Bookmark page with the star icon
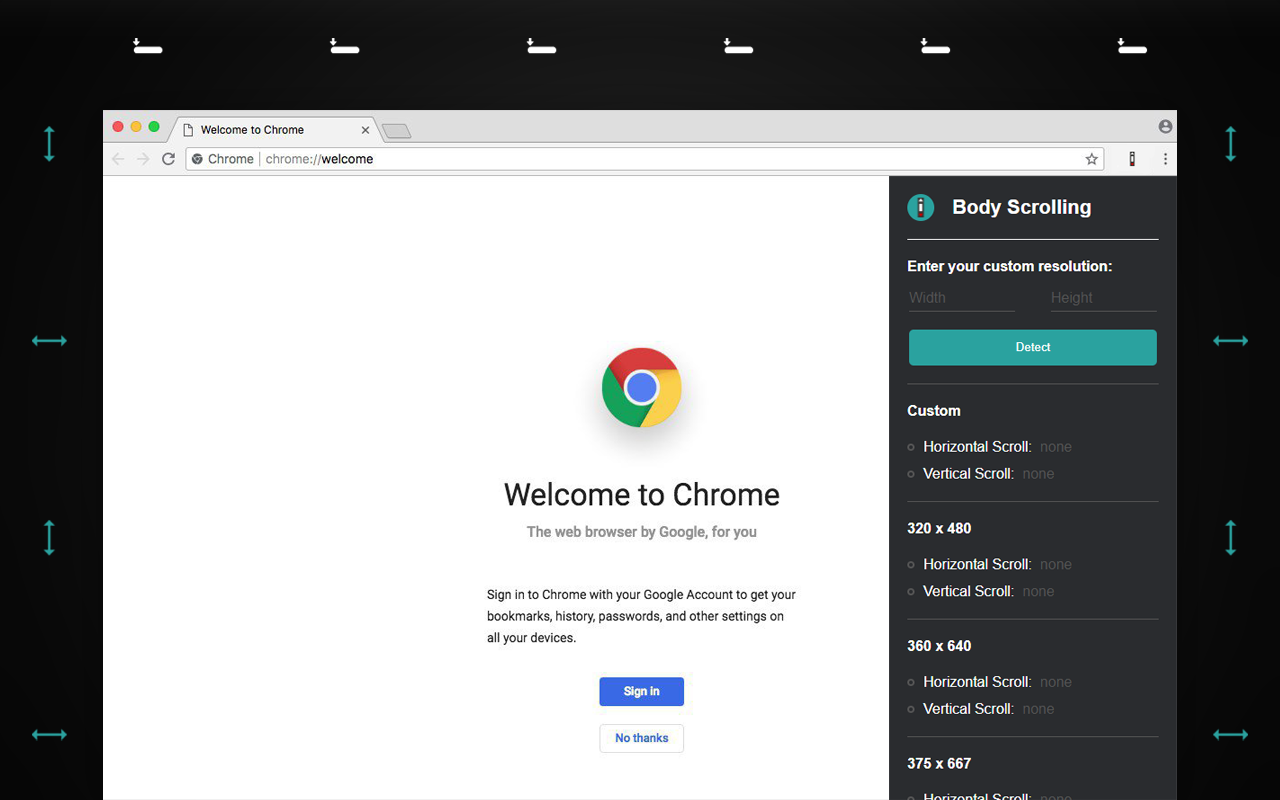 [1092, 159]
